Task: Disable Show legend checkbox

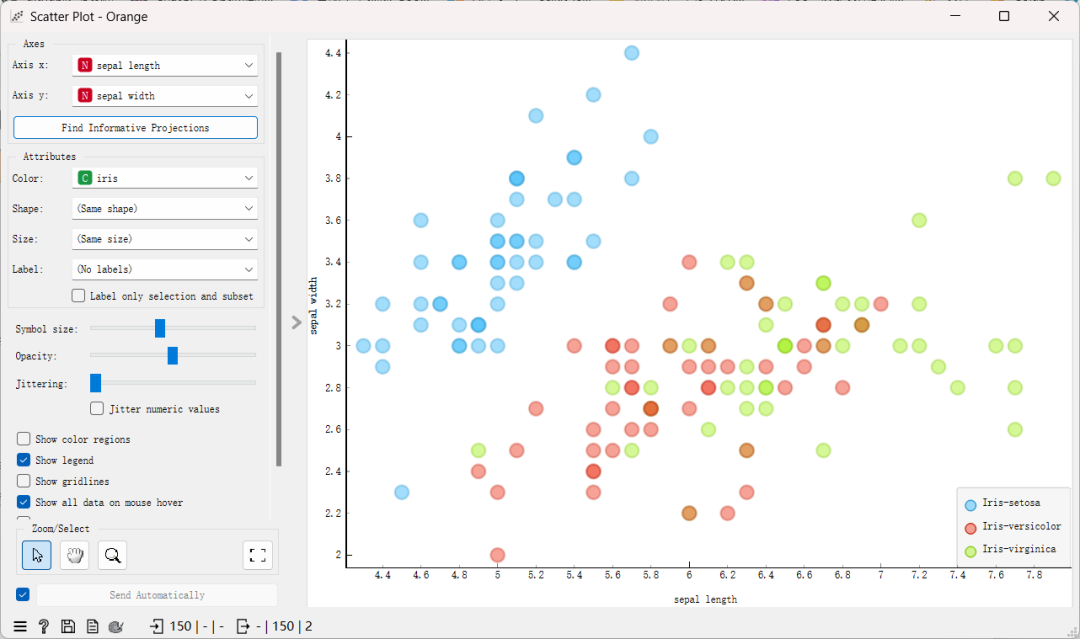Action: (23, 459)
